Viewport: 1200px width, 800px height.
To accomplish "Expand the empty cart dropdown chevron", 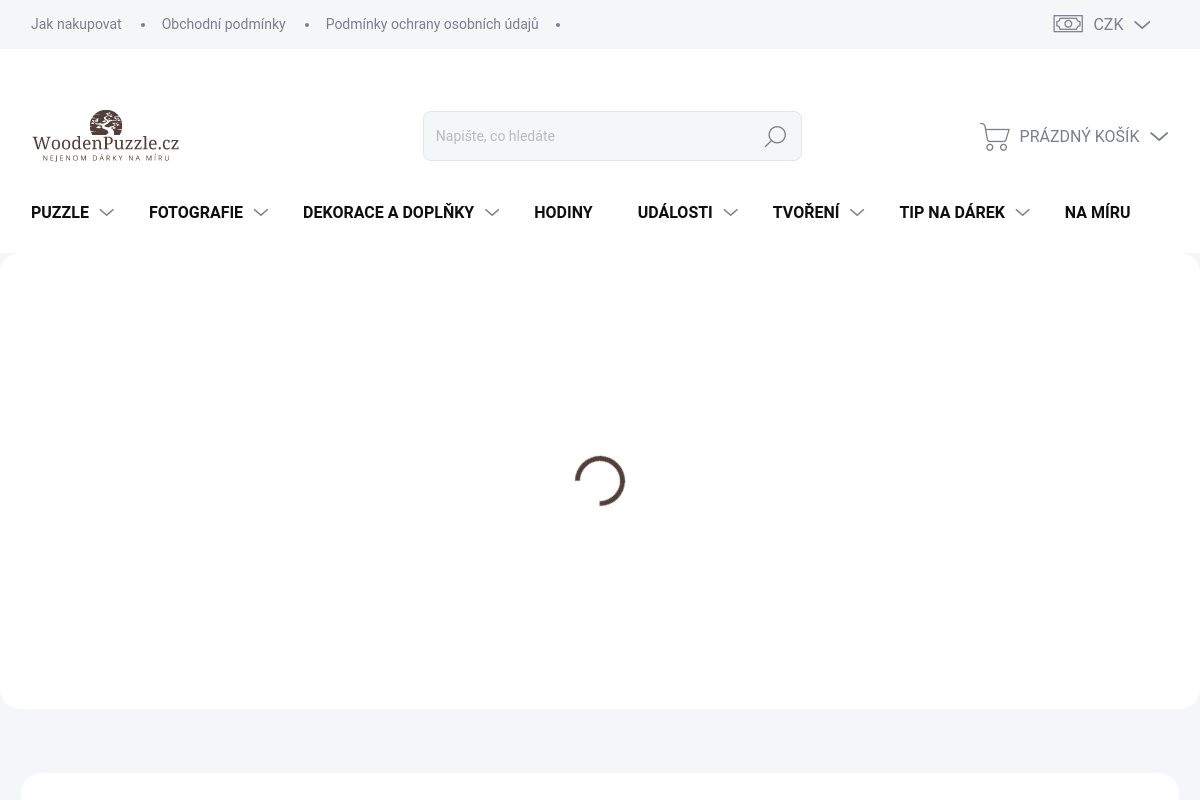I will click(1159, 137).
